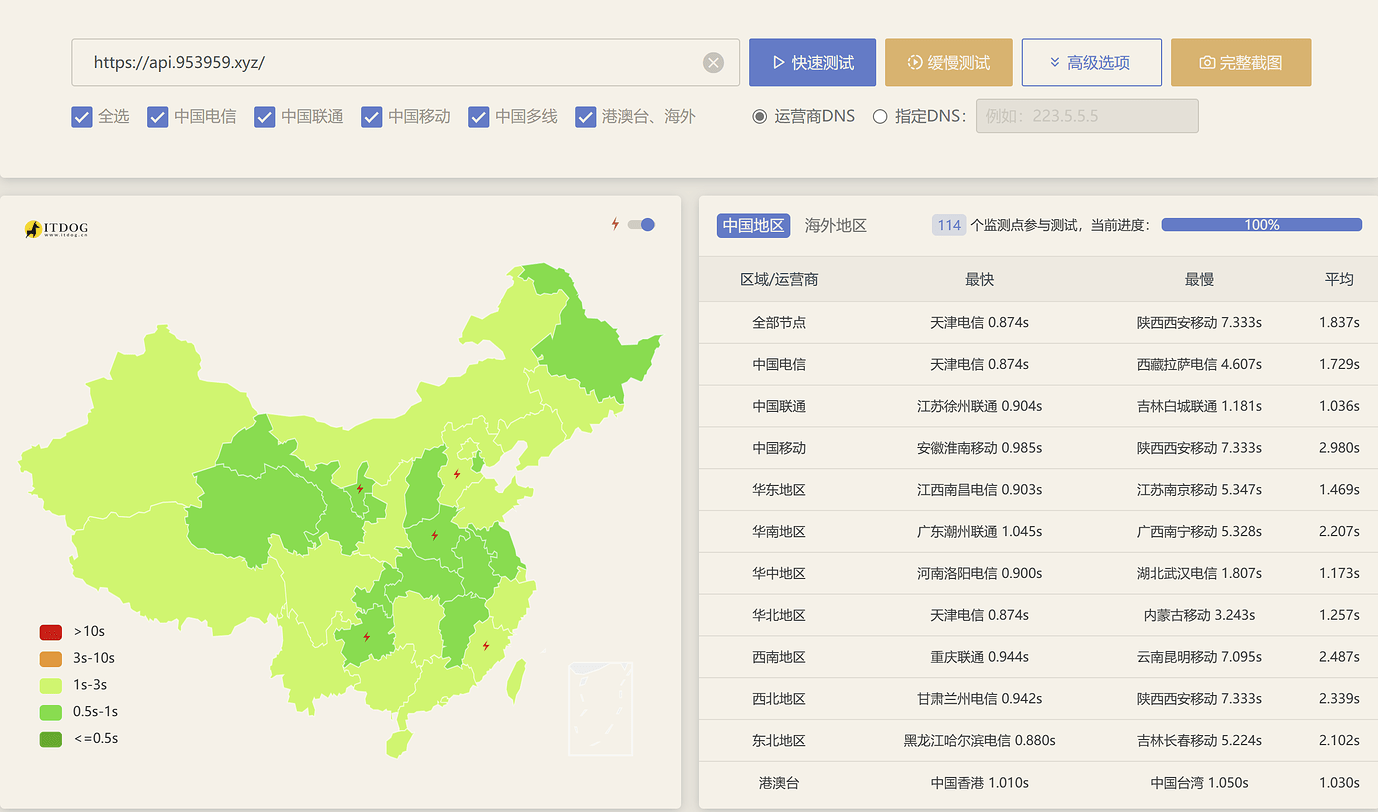The height and width of the screenshot is (812, 1378).
Task: Click the <=0.5s legend swatch
Action: (x=51, y=739)
